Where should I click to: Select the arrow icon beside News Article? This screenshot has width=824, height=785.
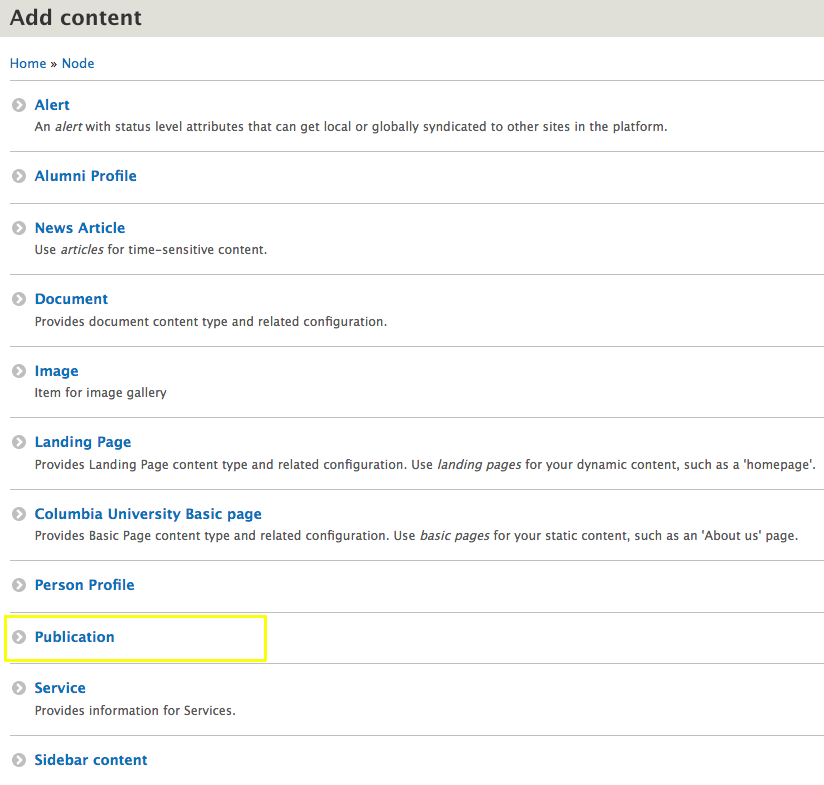(18, 227)
